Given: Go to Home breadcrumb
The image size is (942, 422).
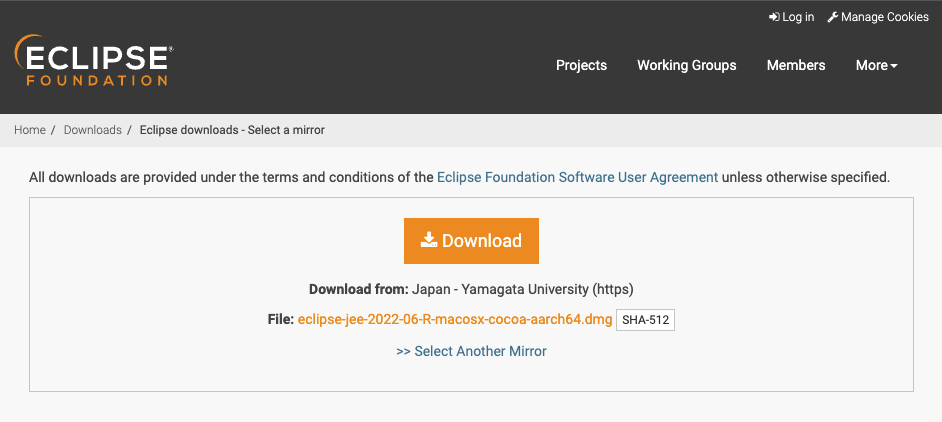Looking at the screenshot, I should (x=30, y=130).
